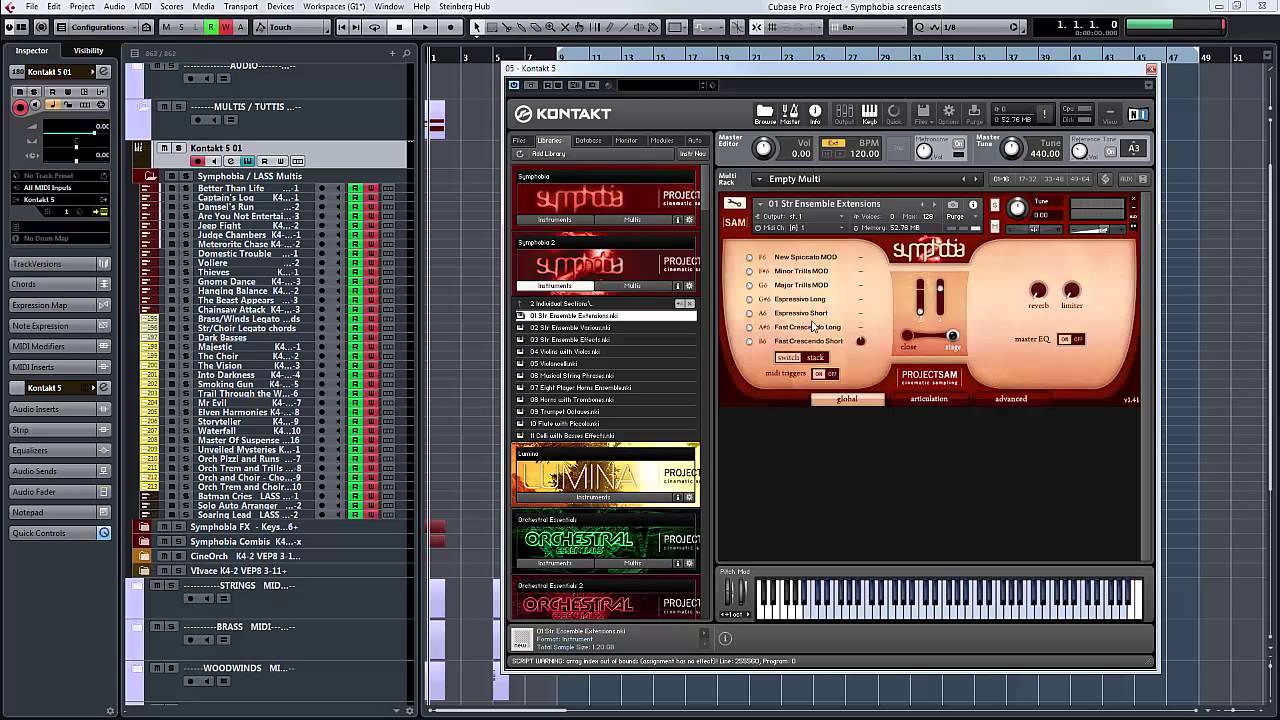
Task: Open the advanced tab in Symphobia
Action: coord(1011,399)
